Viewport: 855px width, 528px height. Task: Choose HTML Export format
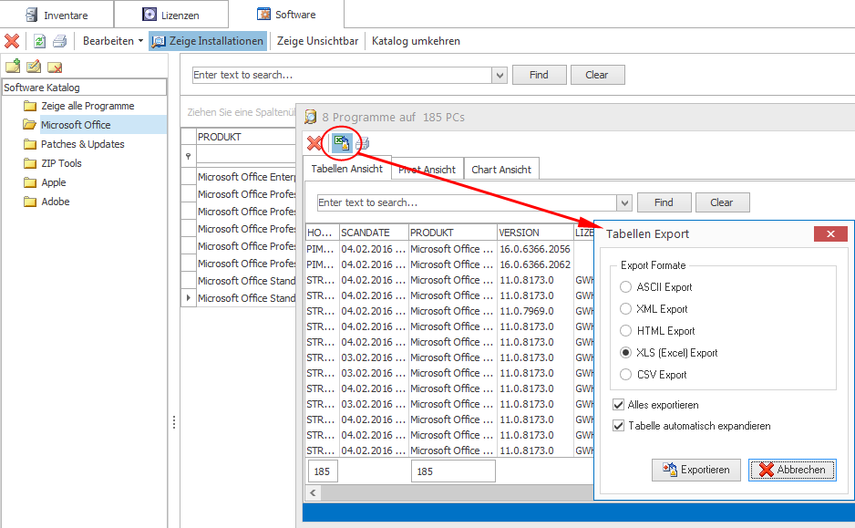[x=625, y=331]
